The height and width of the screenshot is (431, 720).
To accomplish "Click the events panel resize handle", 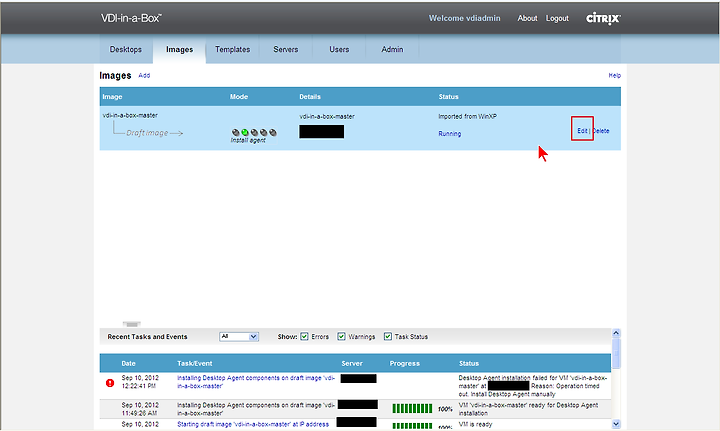I will pyautogui.click(x=131, y=324).
